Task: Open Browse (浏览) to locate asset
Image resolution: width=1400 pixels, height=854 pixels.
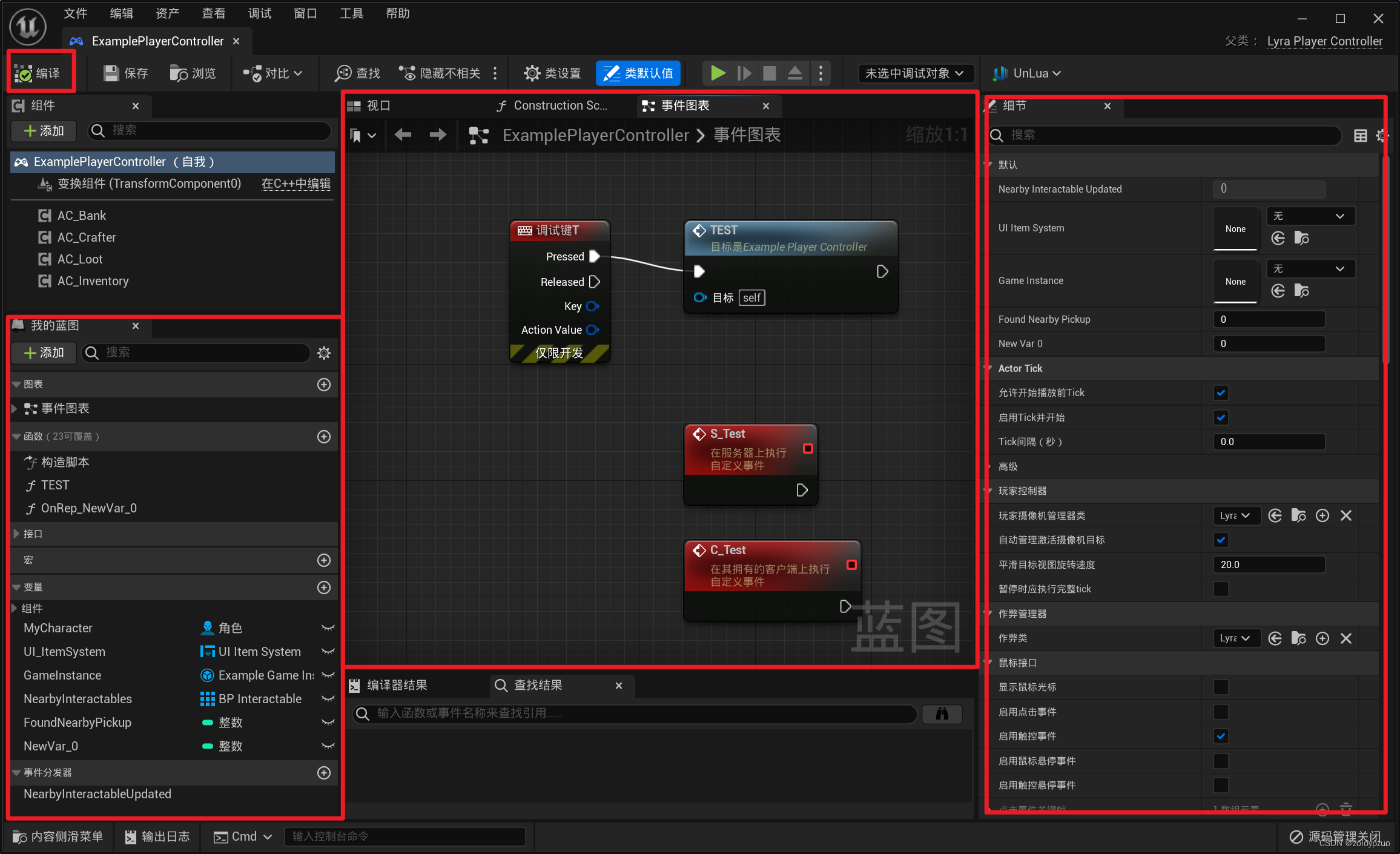Action: [193, 73]
